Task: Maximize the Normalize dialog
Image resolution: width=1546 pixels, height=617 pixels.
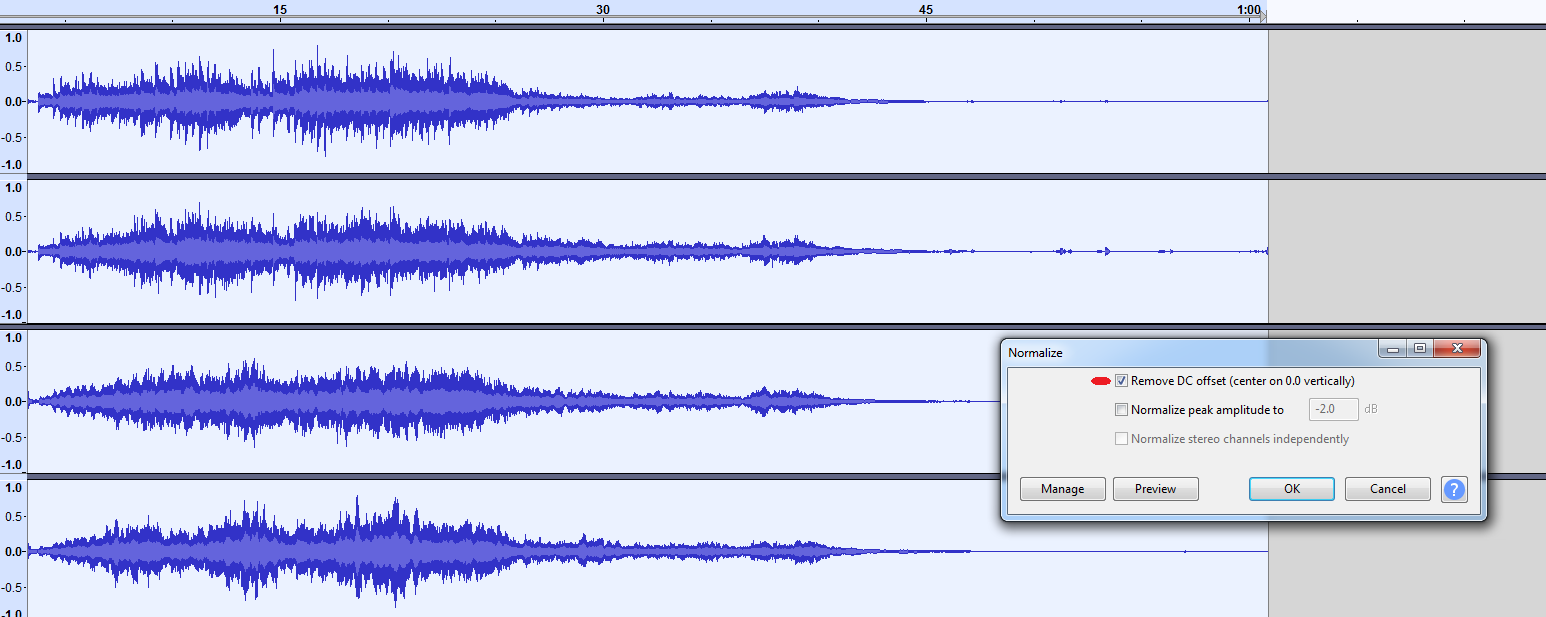Action: click(x=1420, y=349)
